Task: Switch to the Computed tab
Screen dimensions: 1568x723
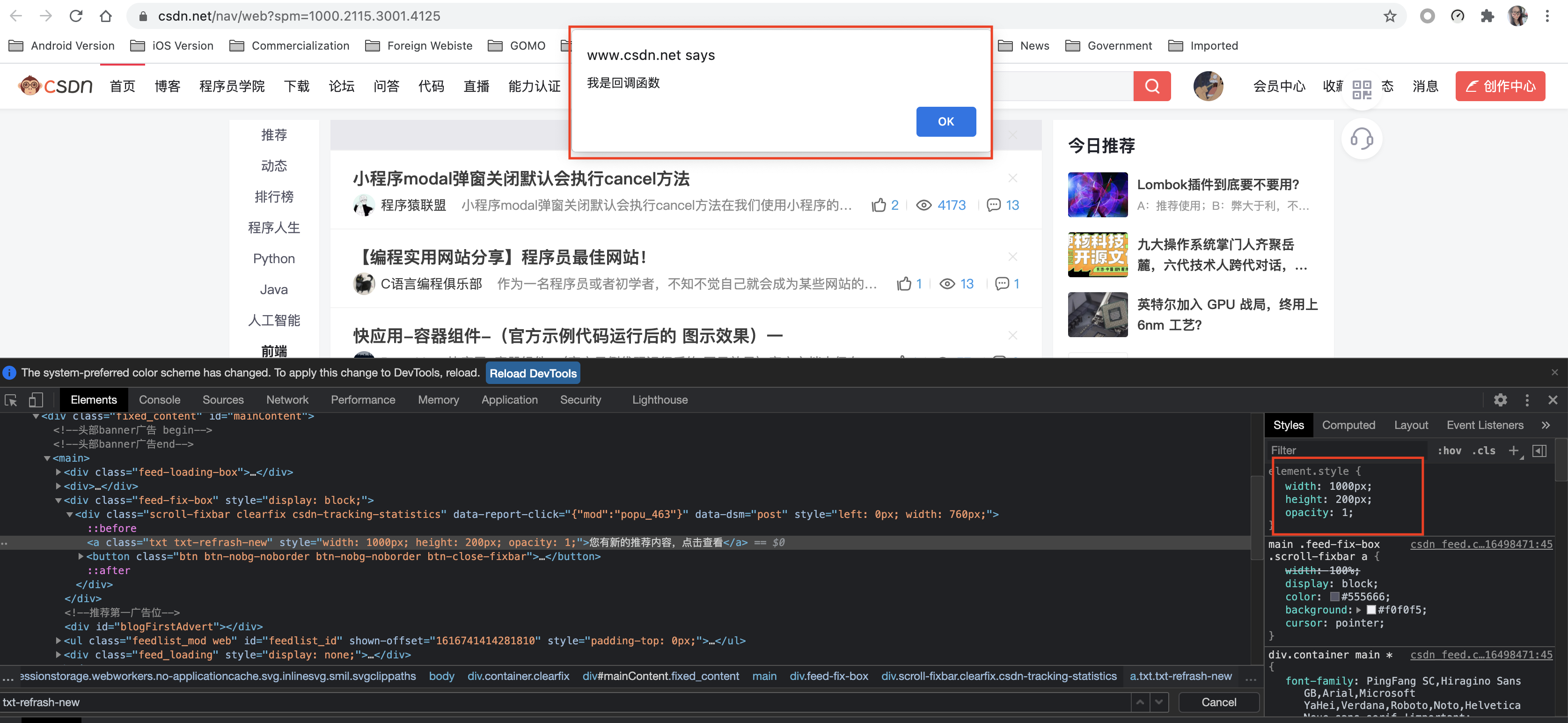Action: point(1349,425)
